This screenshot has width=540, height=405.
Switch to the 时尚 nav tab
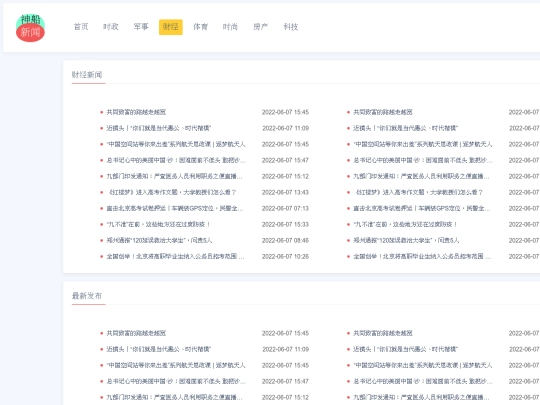click(x=230, y=27)
